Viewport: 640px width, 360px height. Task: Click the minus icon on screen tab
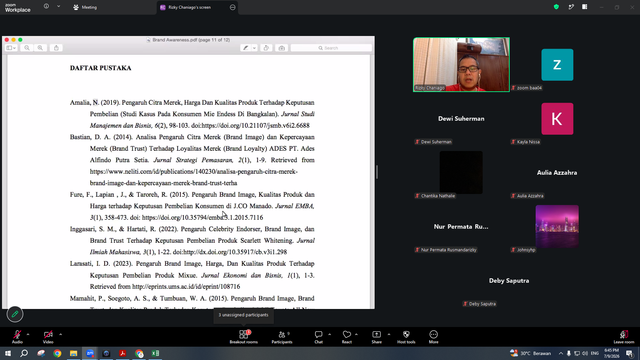(233, 7)
